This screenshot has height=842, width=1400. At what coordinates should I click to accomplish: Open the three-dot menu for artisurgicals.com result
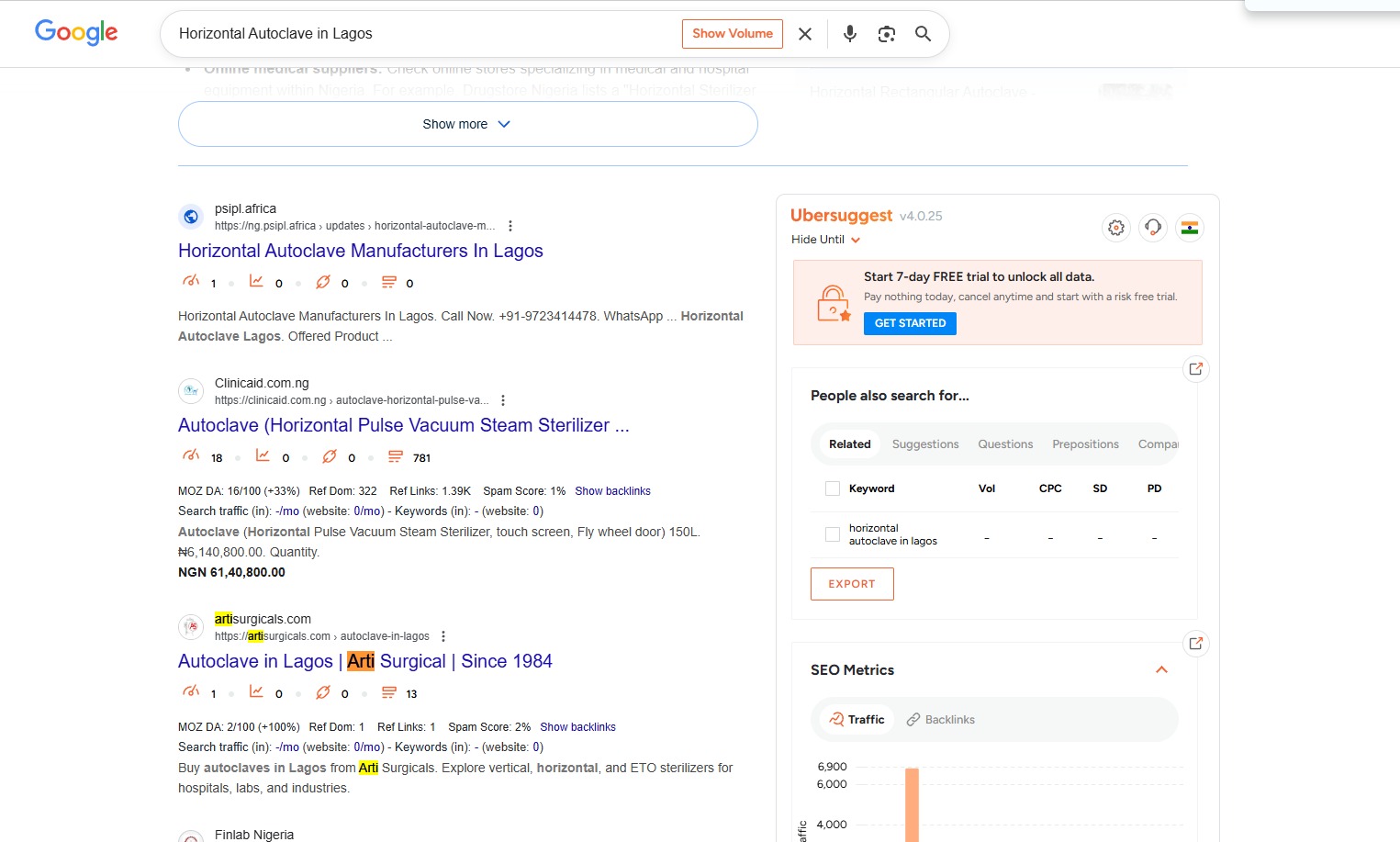[x=443, y=636]
